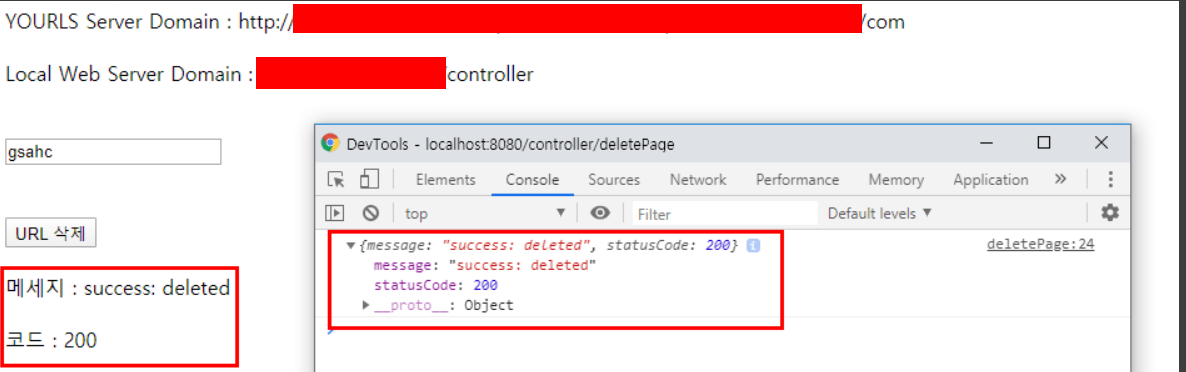
Task: Collapse the logged message object triangle
Action: click(x=350, y=246)
